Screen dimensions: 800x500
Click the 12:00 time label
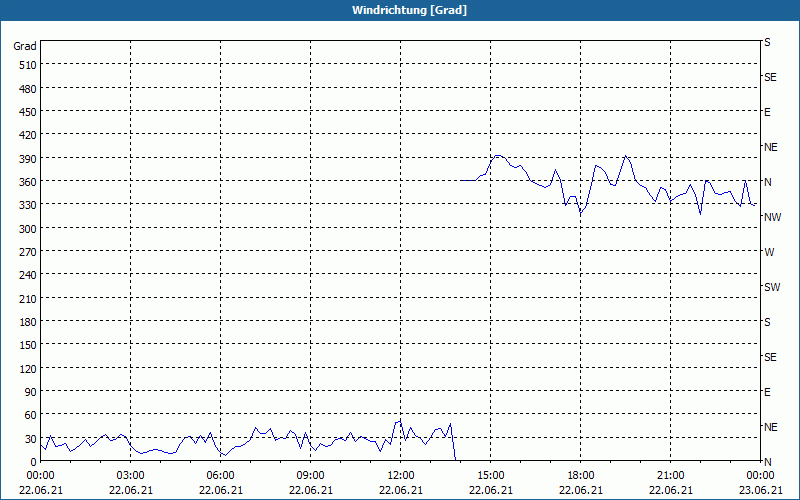[x=401, y=476]
